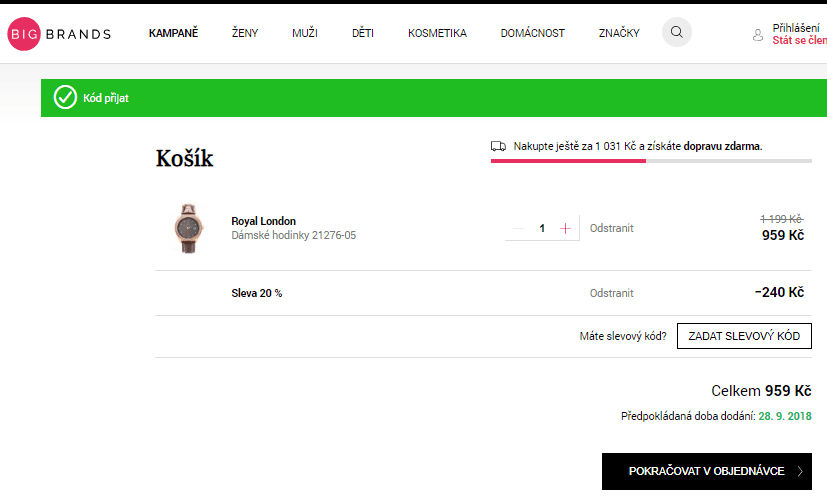Increase watch quantity with plus button

[x=566, y=228]
